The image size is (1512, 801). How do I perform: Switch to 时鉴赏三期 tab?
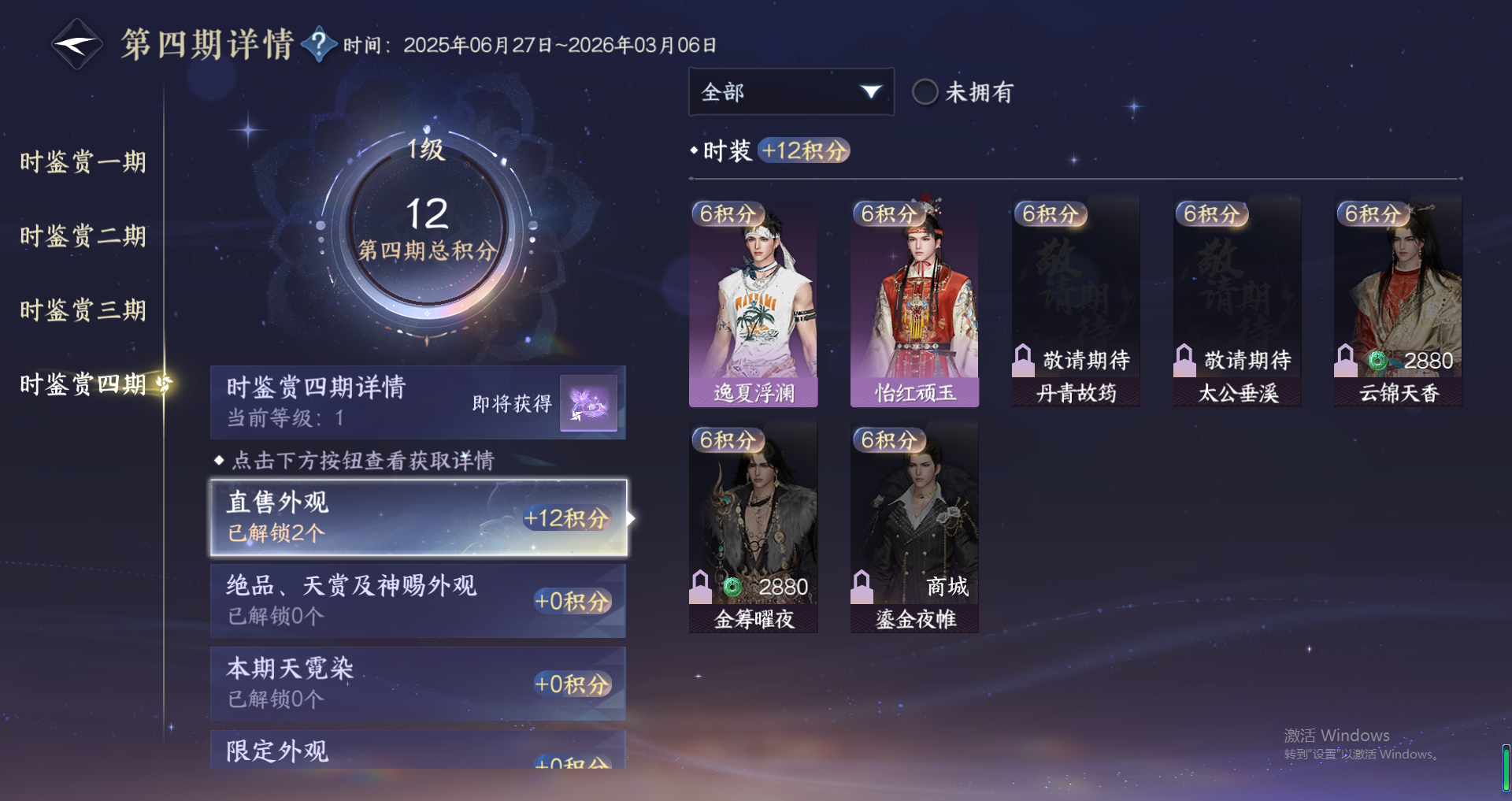(83, 310)
